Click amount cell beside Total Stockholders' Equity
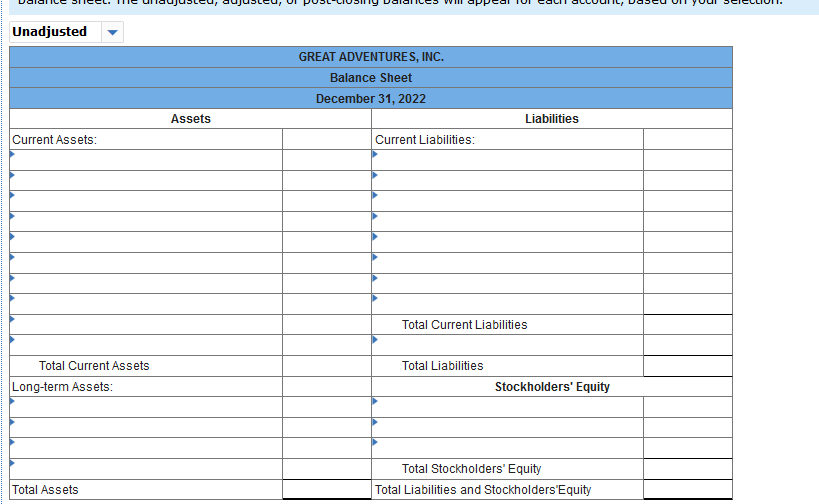 (688, 469)
